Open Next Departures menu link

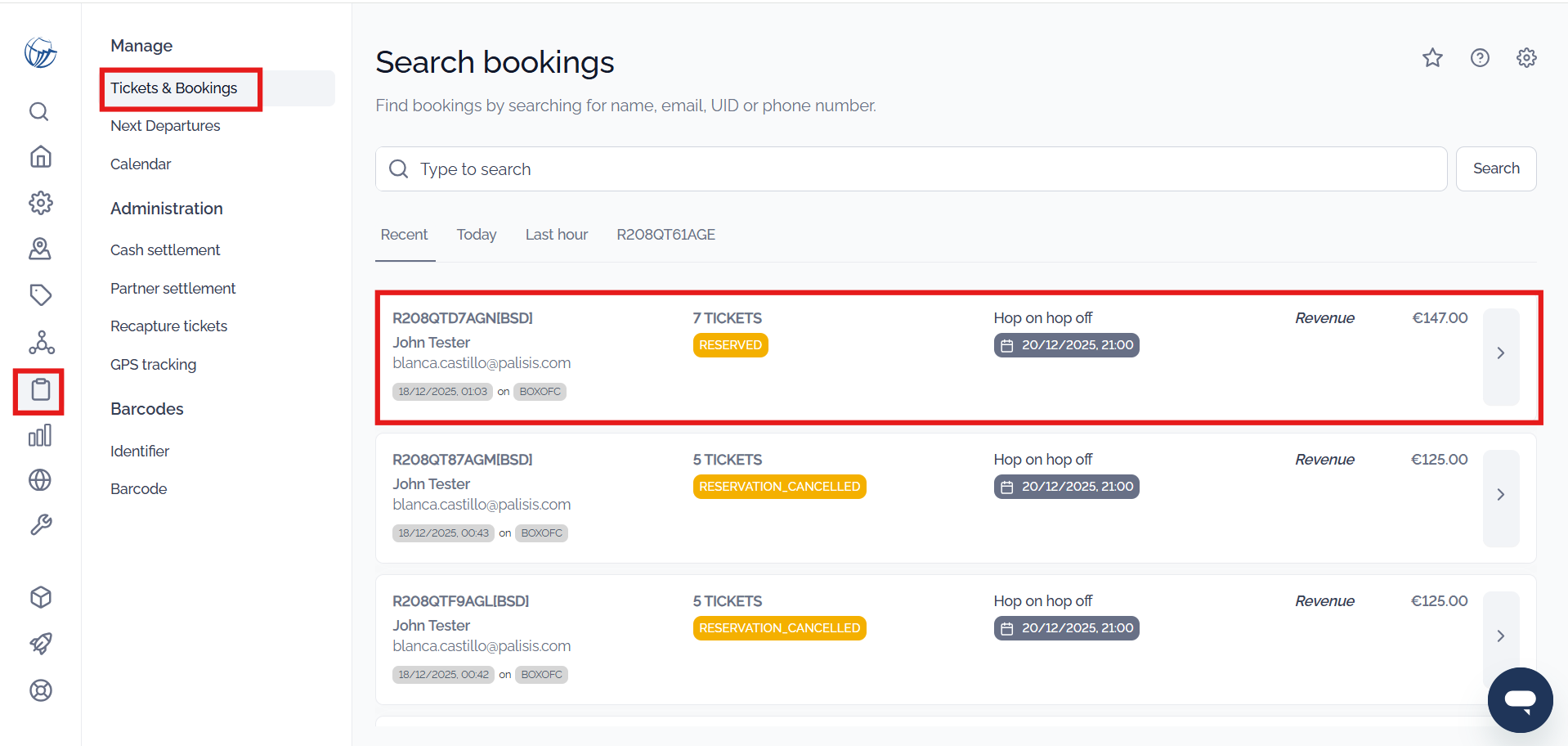pyautogui.click(x=165, y=126)
